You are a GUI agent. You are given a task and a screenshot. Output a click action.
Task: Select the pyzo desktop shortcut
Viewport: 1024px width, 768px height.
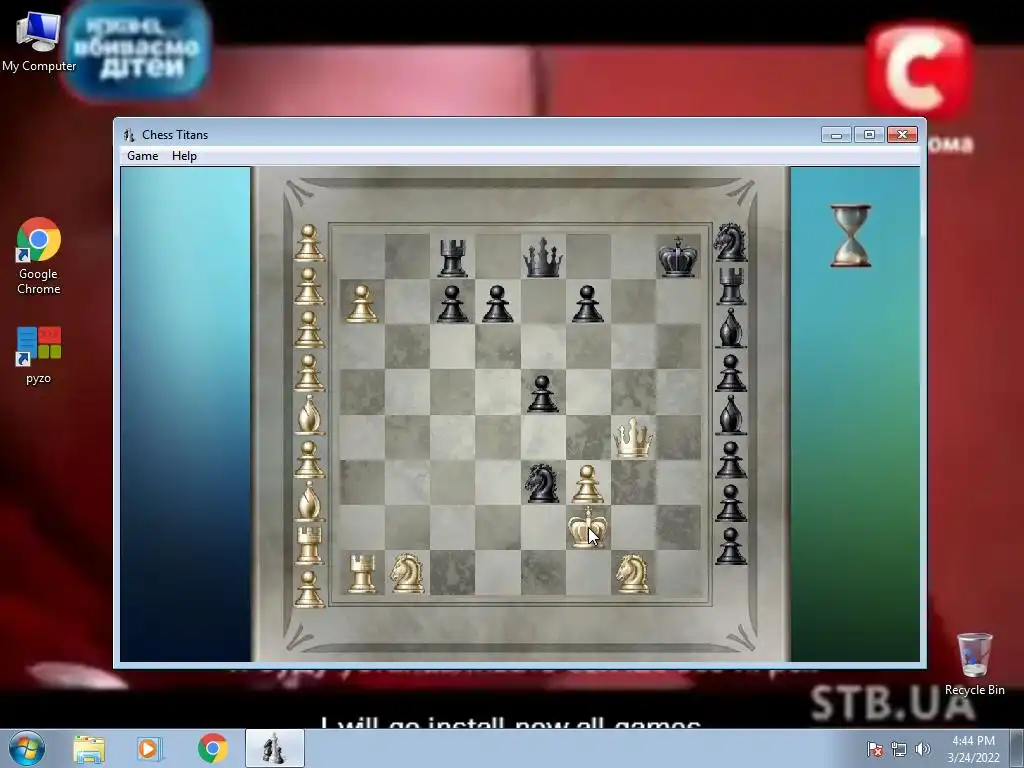click(39, 355)
